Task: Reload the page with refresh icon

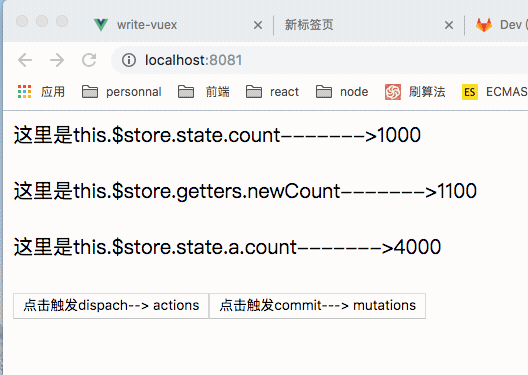Action: tap(89, 60)
